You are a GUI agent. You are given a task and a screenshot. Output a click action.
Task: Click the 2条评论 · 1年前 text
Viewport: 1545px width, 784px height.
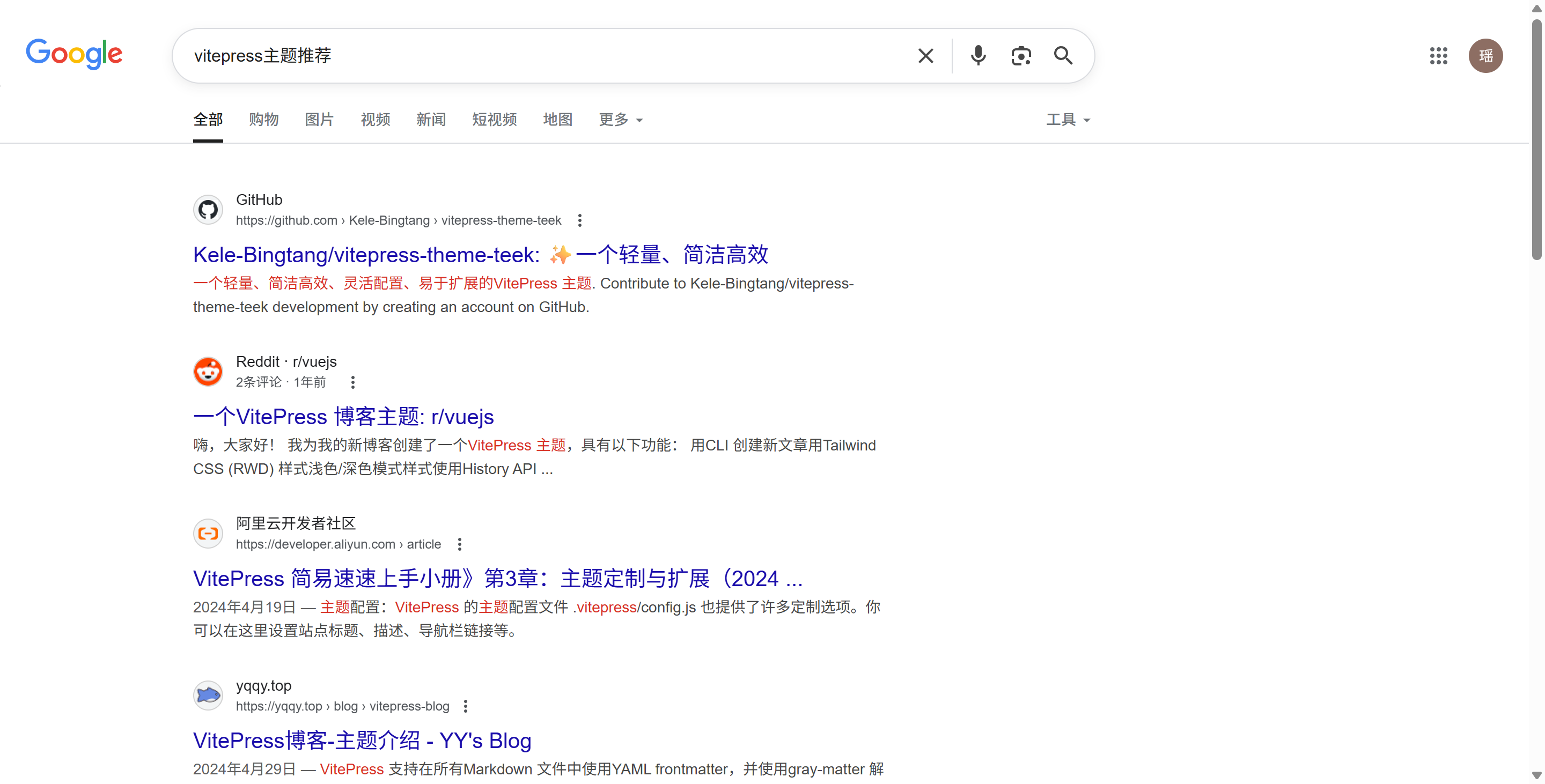click(281, 382)
